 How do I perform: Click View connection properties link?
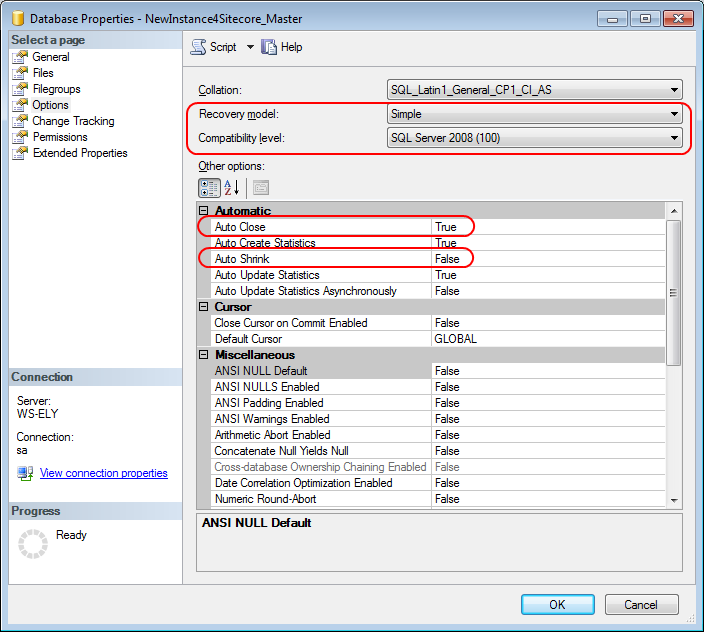click(x=103, y=473)
